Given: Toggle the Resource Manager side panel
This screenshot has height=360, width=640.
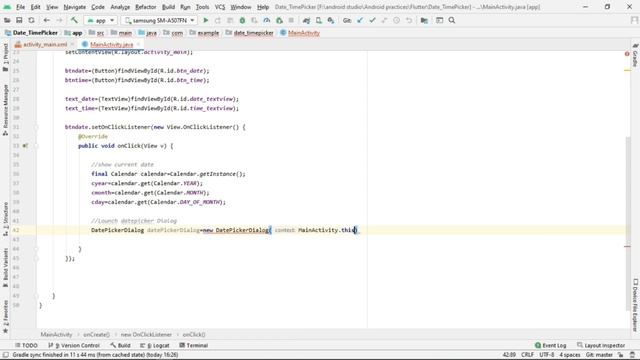Looking at the screenshot, I should point(5,110).
